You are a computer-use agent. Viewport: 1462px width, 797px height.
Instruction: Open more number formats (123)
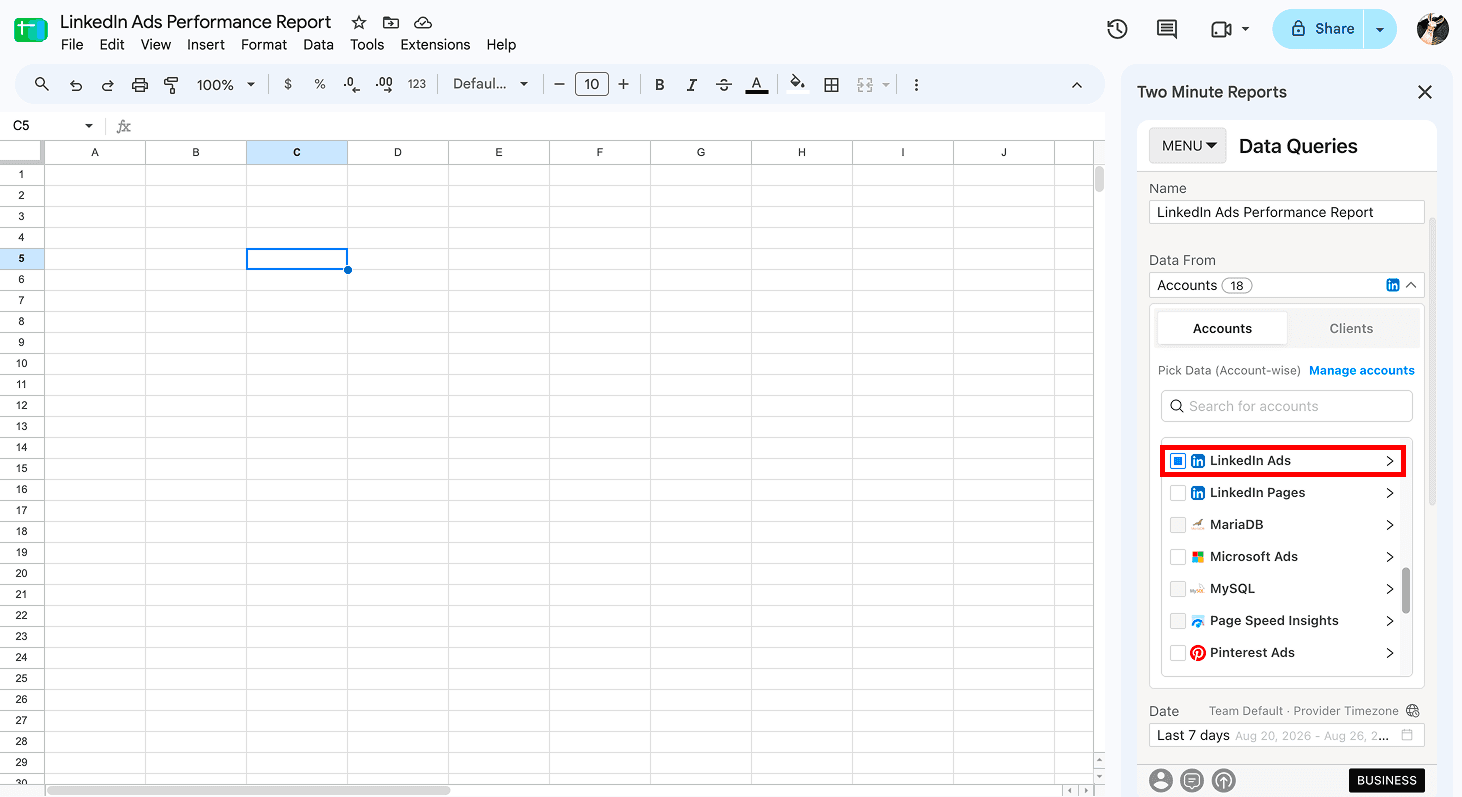coord(417,85)
